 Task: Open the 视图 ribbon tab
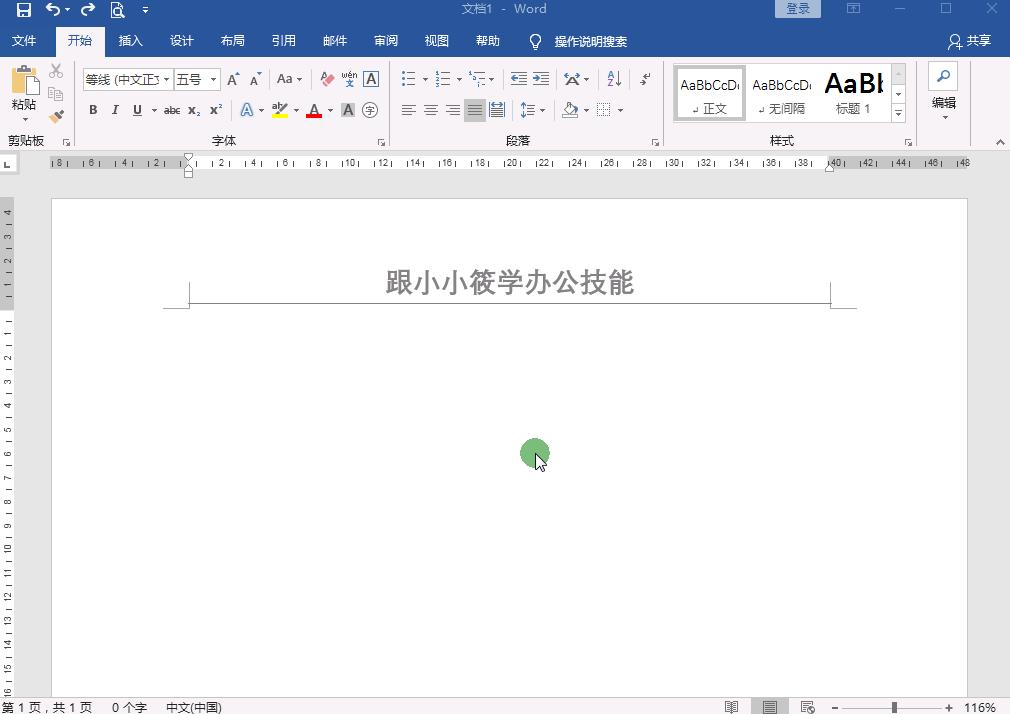click(436, 41)
